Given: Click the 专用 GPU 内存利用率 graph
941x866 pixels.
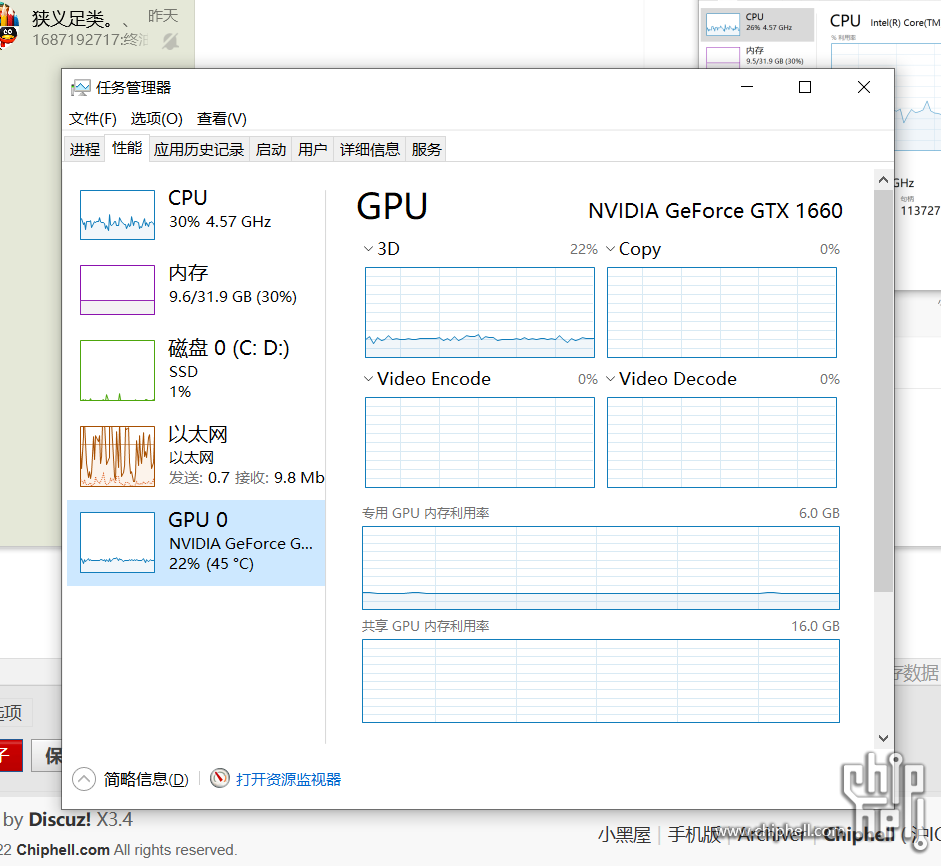Looking at the screenshot, I should click(x=601, y=568).
